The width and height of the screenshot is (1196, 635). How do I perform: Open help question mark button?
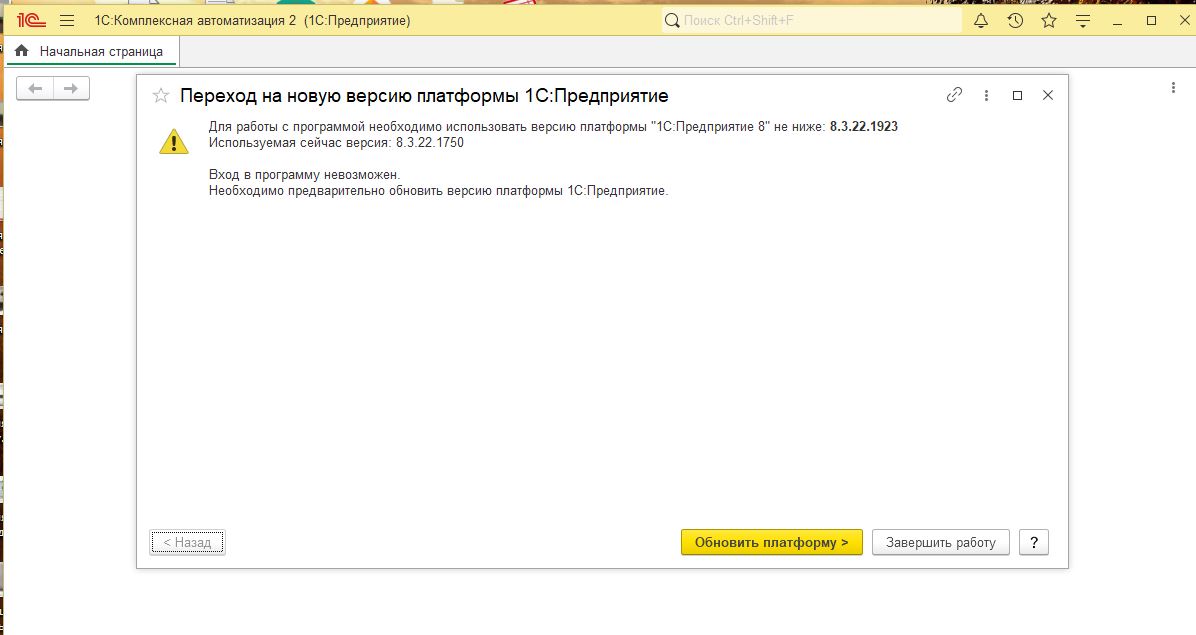(x=1034, y=542)
